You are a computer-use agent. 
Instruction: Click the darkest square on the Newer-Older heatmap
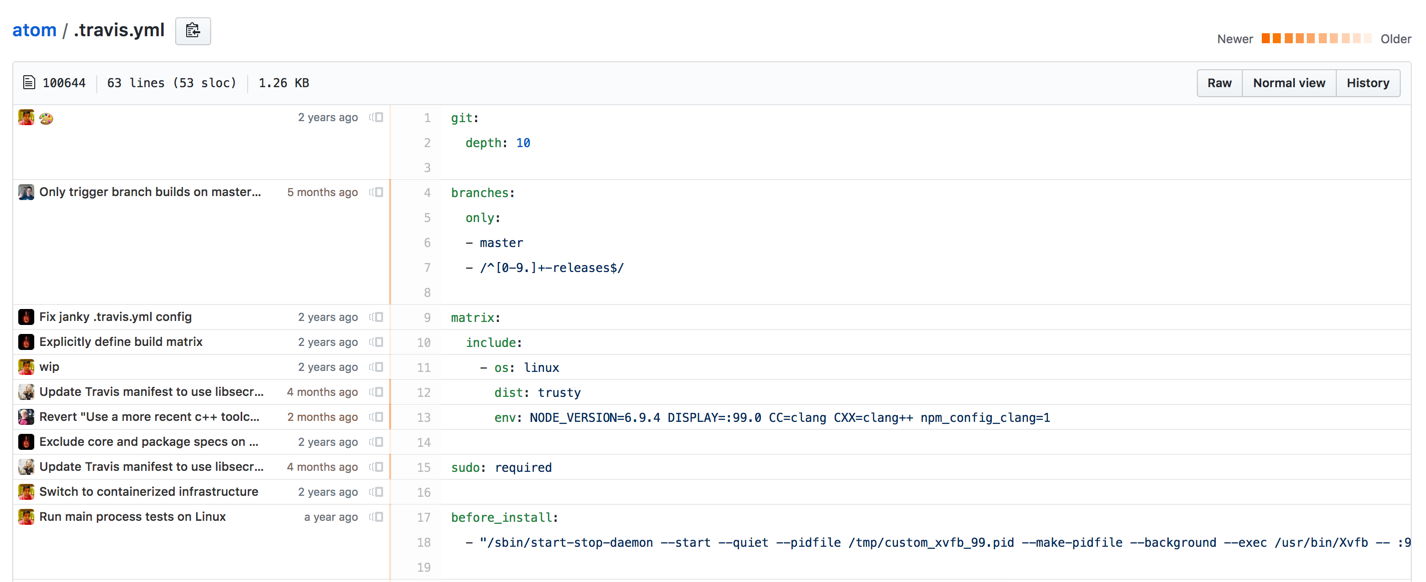click(1267, 37)
